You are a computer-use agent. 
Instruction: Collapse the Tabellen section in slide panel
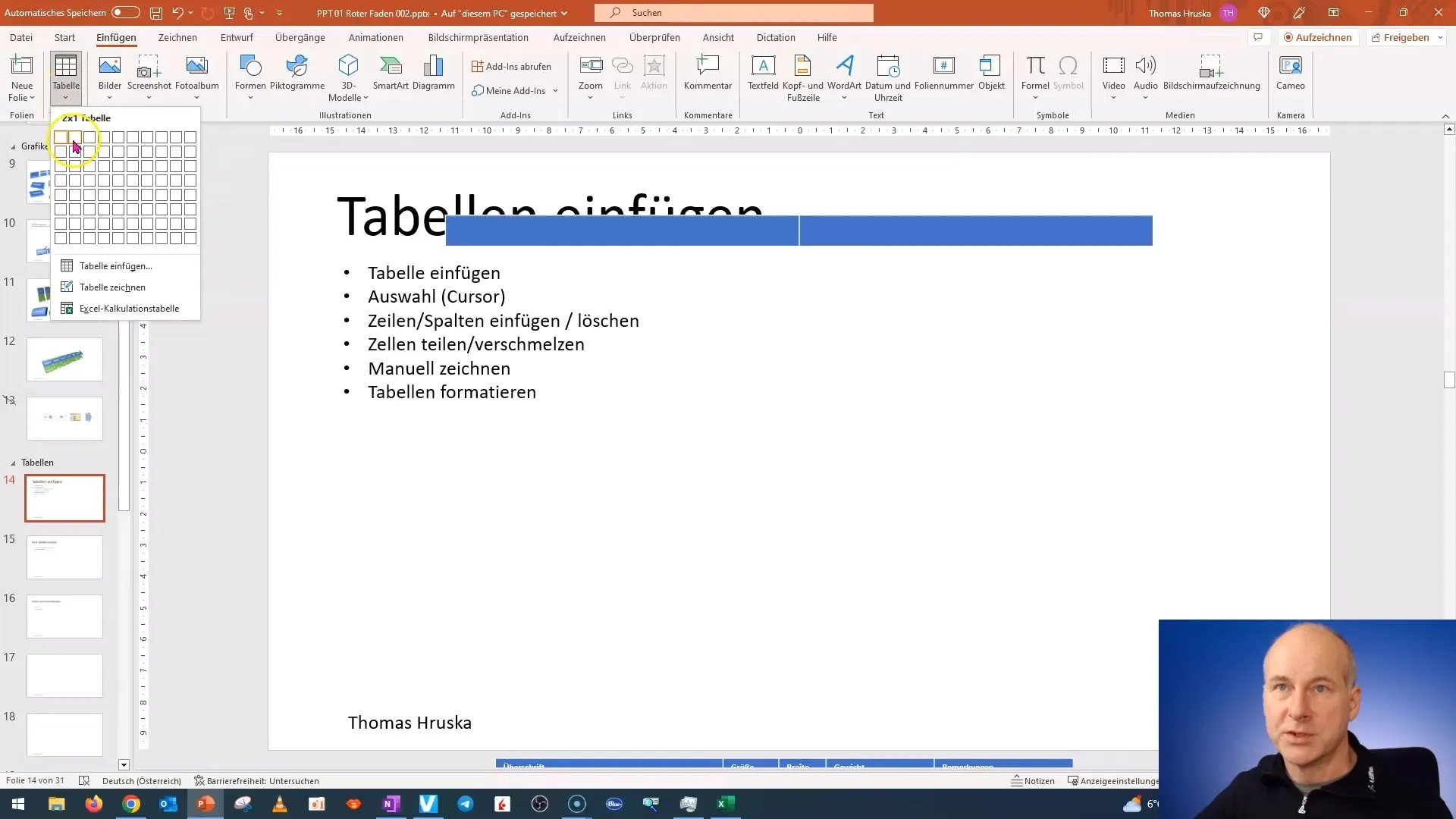point(13,463)
